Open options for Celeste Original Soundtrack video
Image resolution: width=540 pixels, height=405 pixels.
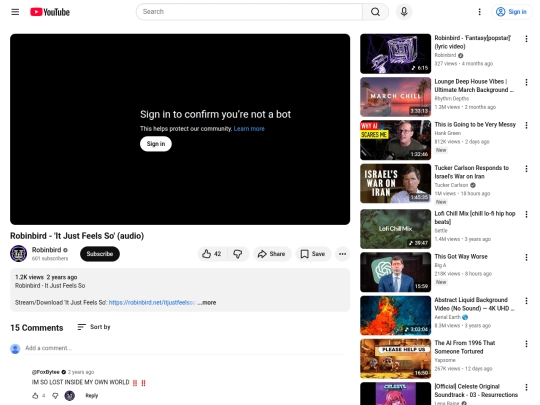pos(526,387)
